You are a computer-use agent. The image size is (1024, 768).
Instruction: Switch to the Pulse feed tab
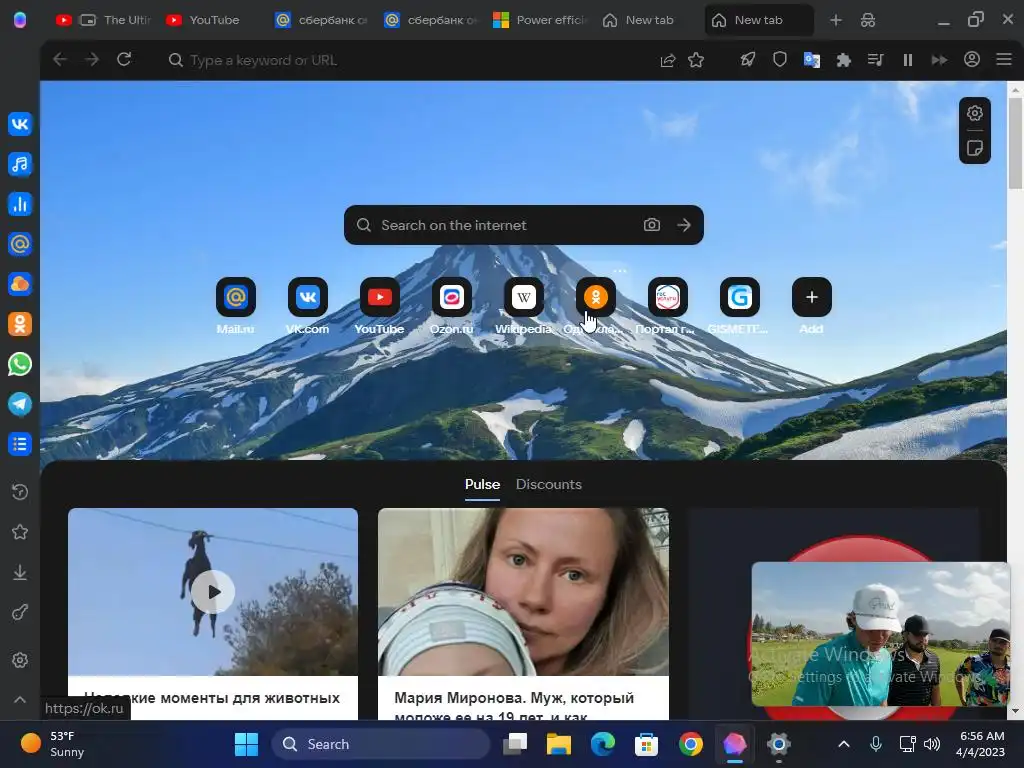tap(482, 485)
